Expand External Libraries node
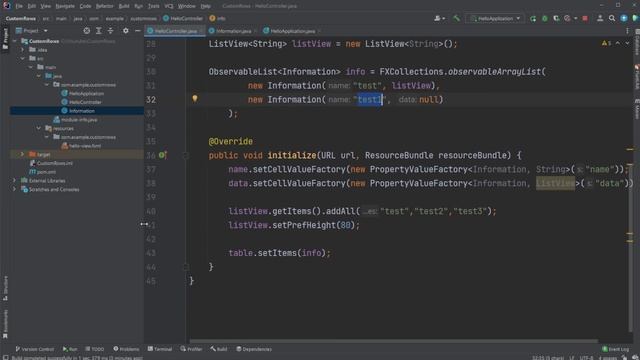640x360 pixels. tap(15, 180)
